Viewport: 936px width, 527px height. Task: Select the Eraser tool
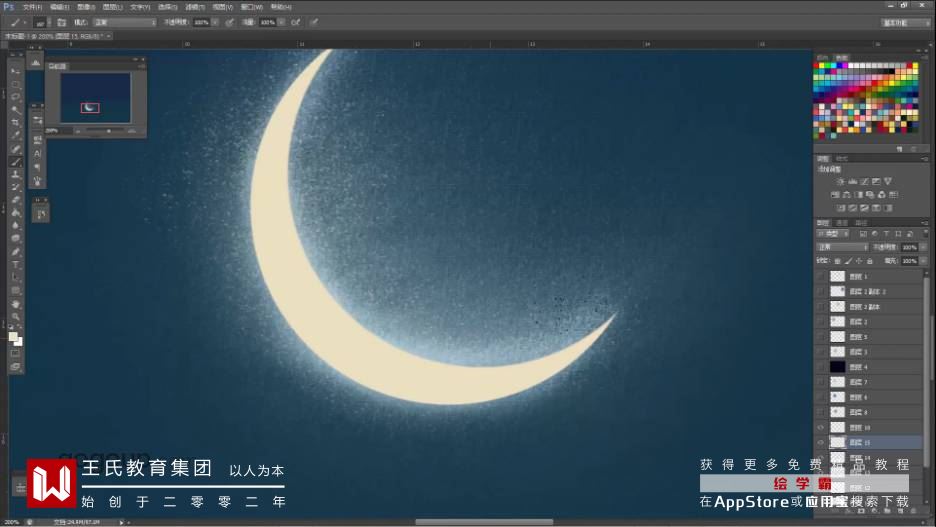click(16, 200)
